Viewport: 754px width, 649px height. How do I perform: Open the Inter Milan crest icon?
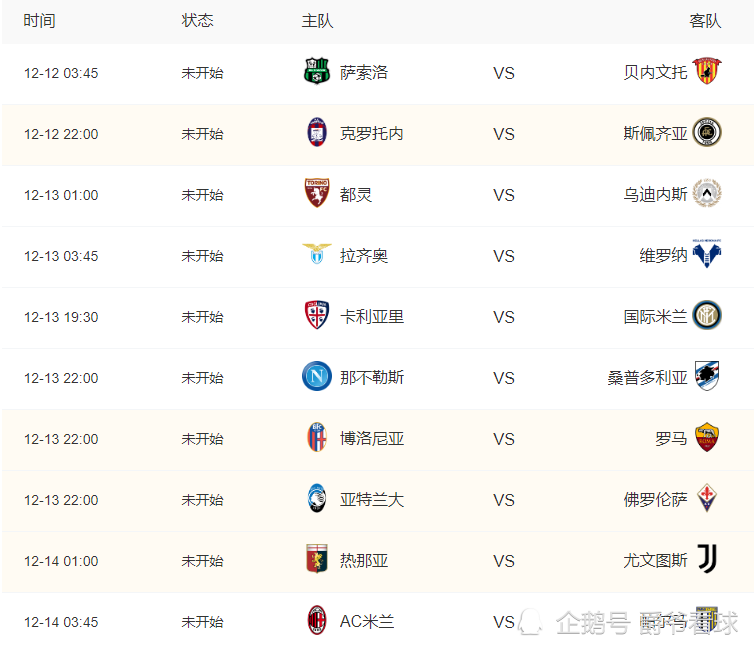point(707,316)
